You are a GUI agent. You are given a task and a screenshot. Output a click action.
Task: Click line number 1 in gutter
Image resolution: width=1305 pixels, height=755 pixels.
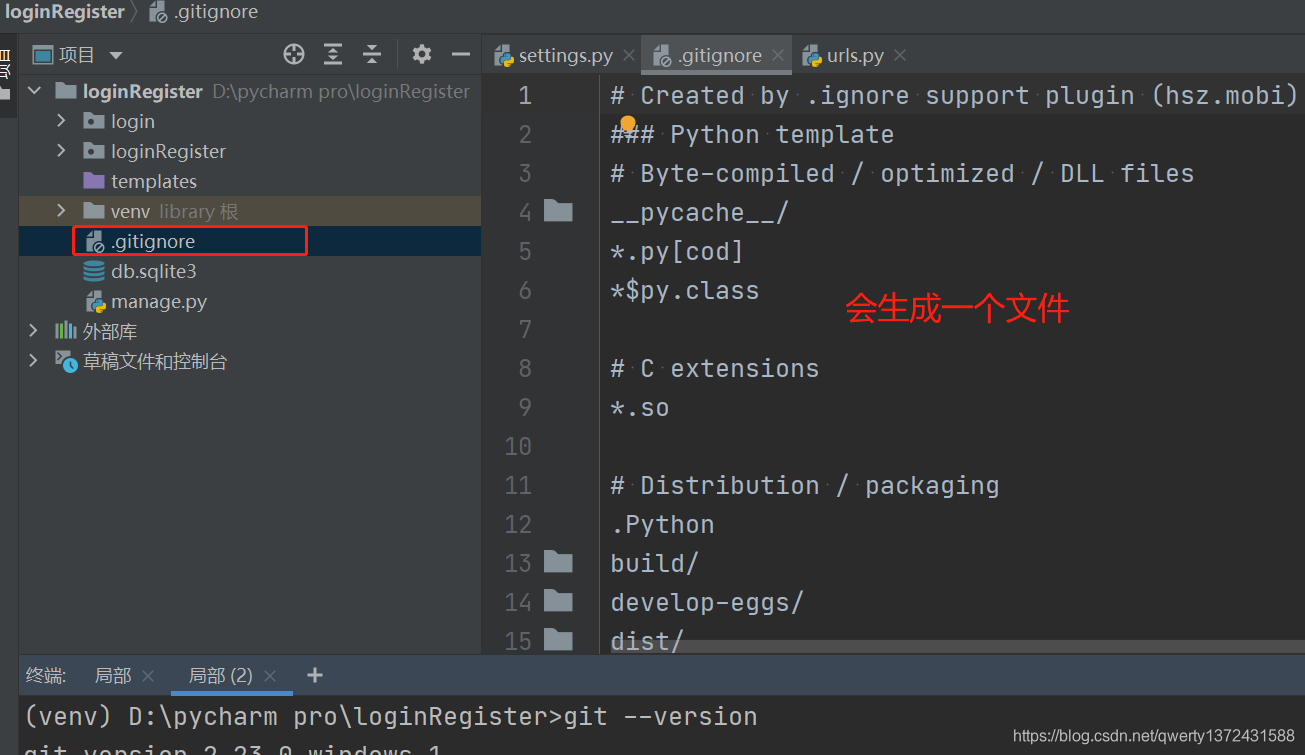[x=525, y=96]
